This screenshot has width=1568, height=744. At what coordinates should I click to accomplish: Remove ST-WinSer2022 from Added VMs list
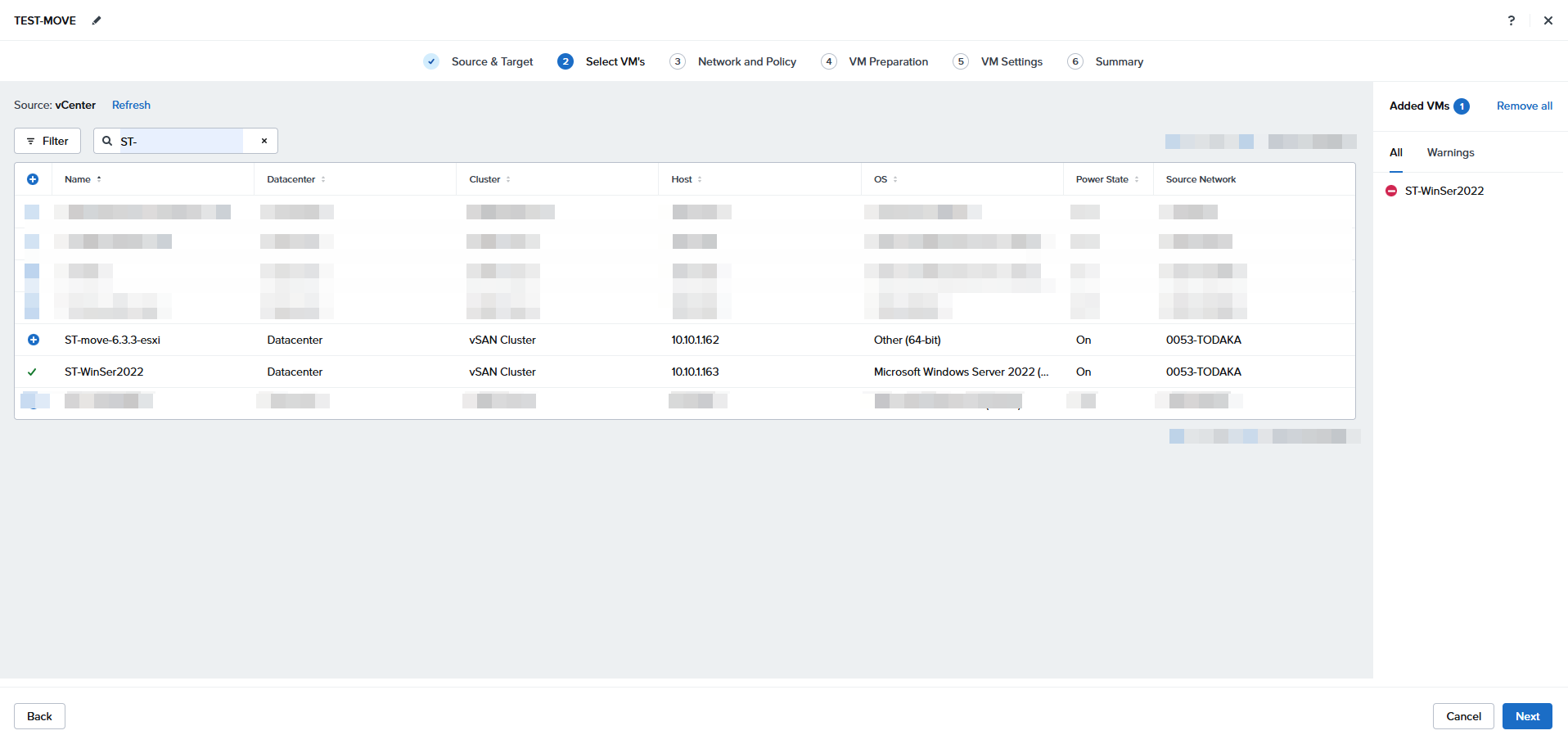(1391, 191)
